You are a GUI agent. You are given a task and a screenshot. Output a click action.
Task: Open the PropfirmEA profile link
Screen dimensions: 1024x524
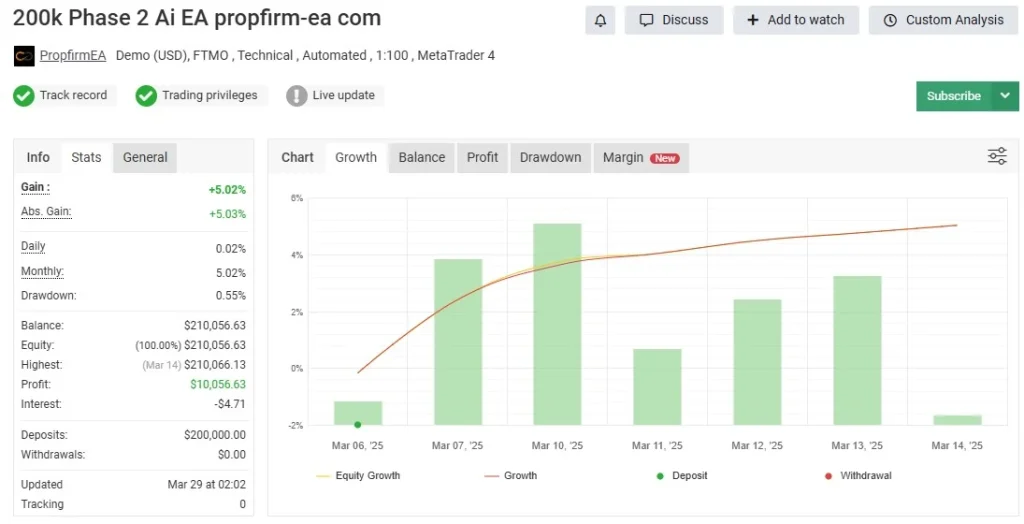[x=72, y=56]
